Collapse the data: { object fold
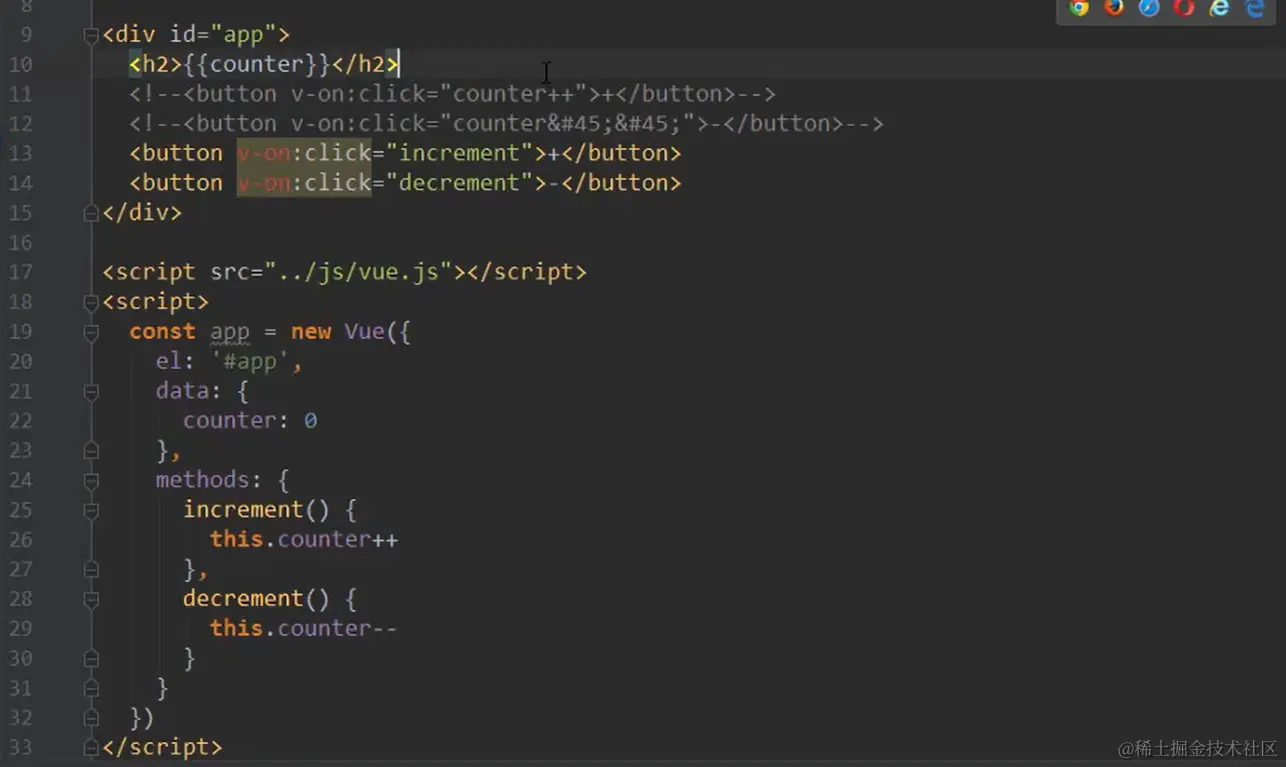Screen dimensions: 1286x767 91,391
